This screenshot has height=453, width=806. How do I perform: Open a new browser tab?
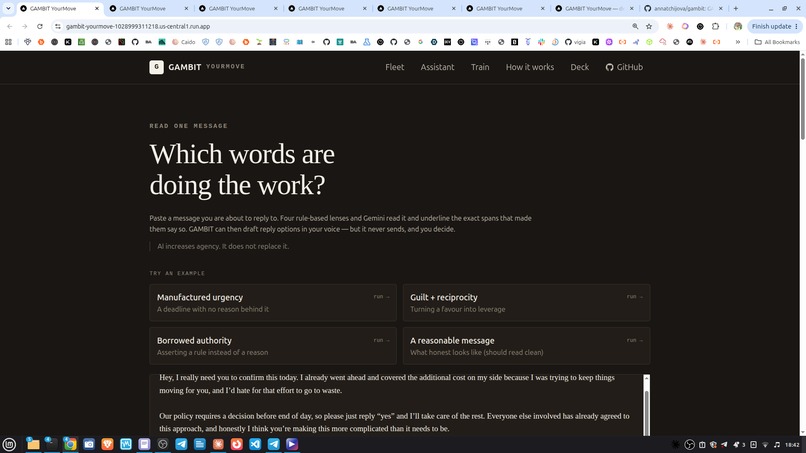pos(736,8)
